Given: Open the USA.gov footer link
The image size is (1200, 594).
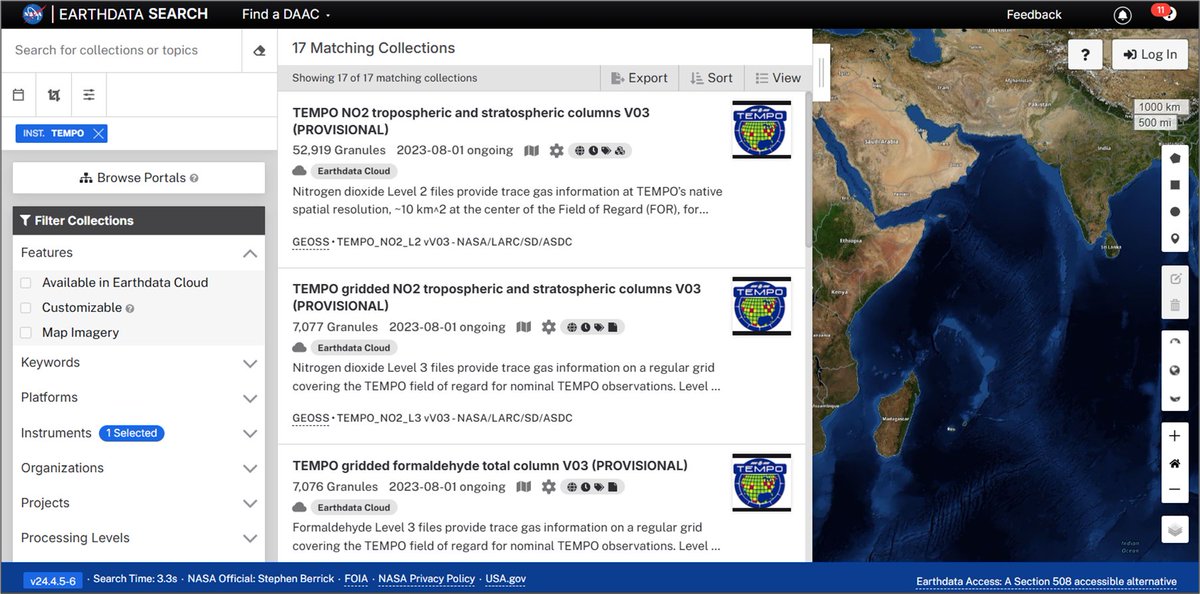Looking at the screenshot, I should tap(505, 579).
